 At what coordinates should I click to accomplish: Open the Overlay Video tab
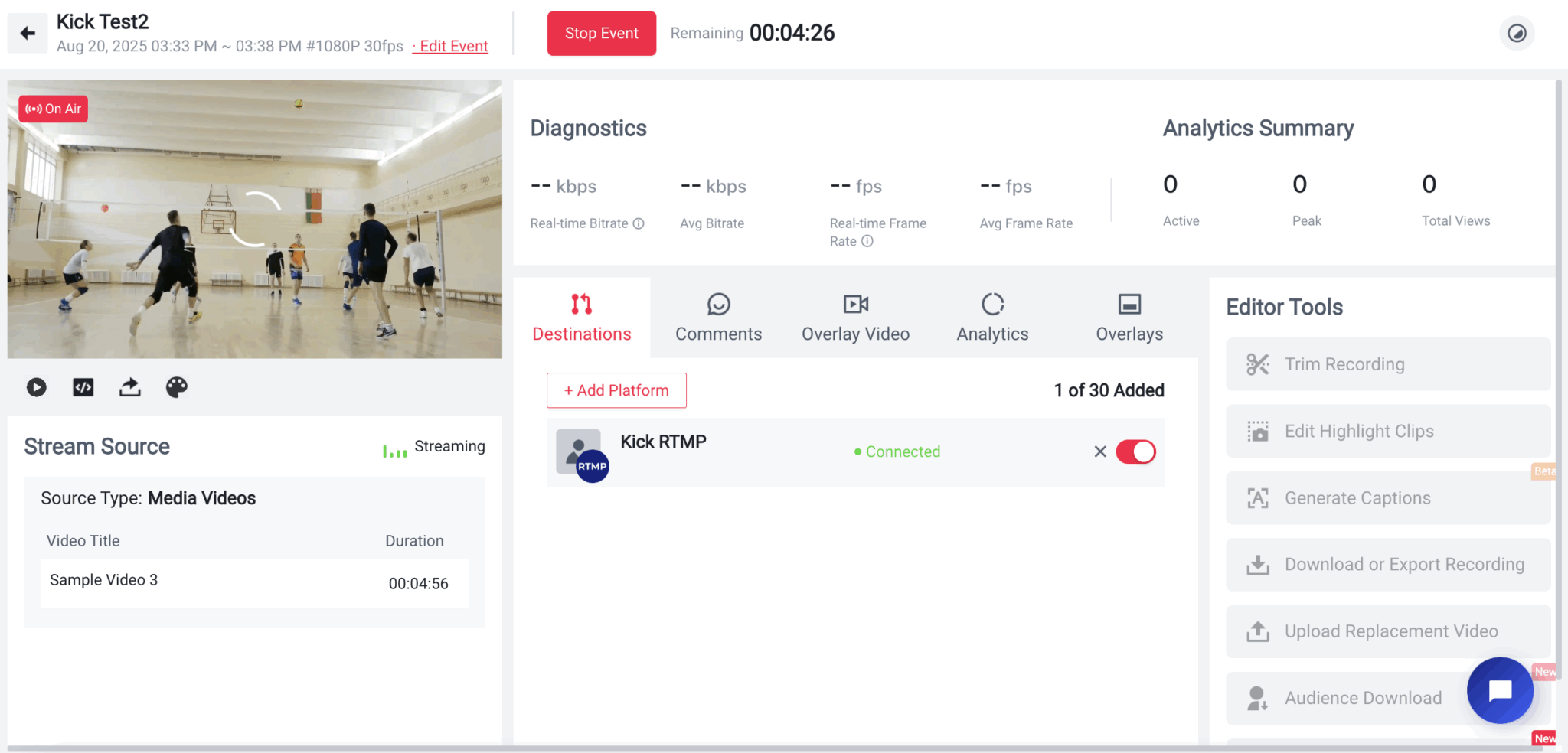855,318
